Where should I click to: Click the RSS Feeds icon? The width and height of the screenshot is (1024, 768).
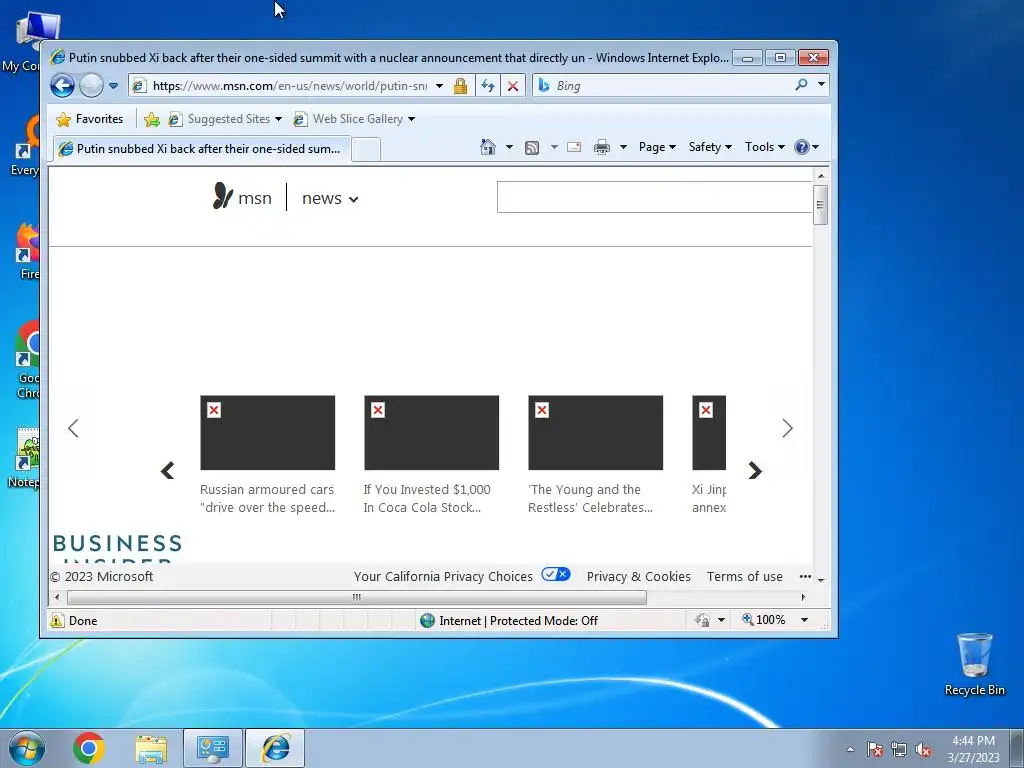(x=532, y=148)
